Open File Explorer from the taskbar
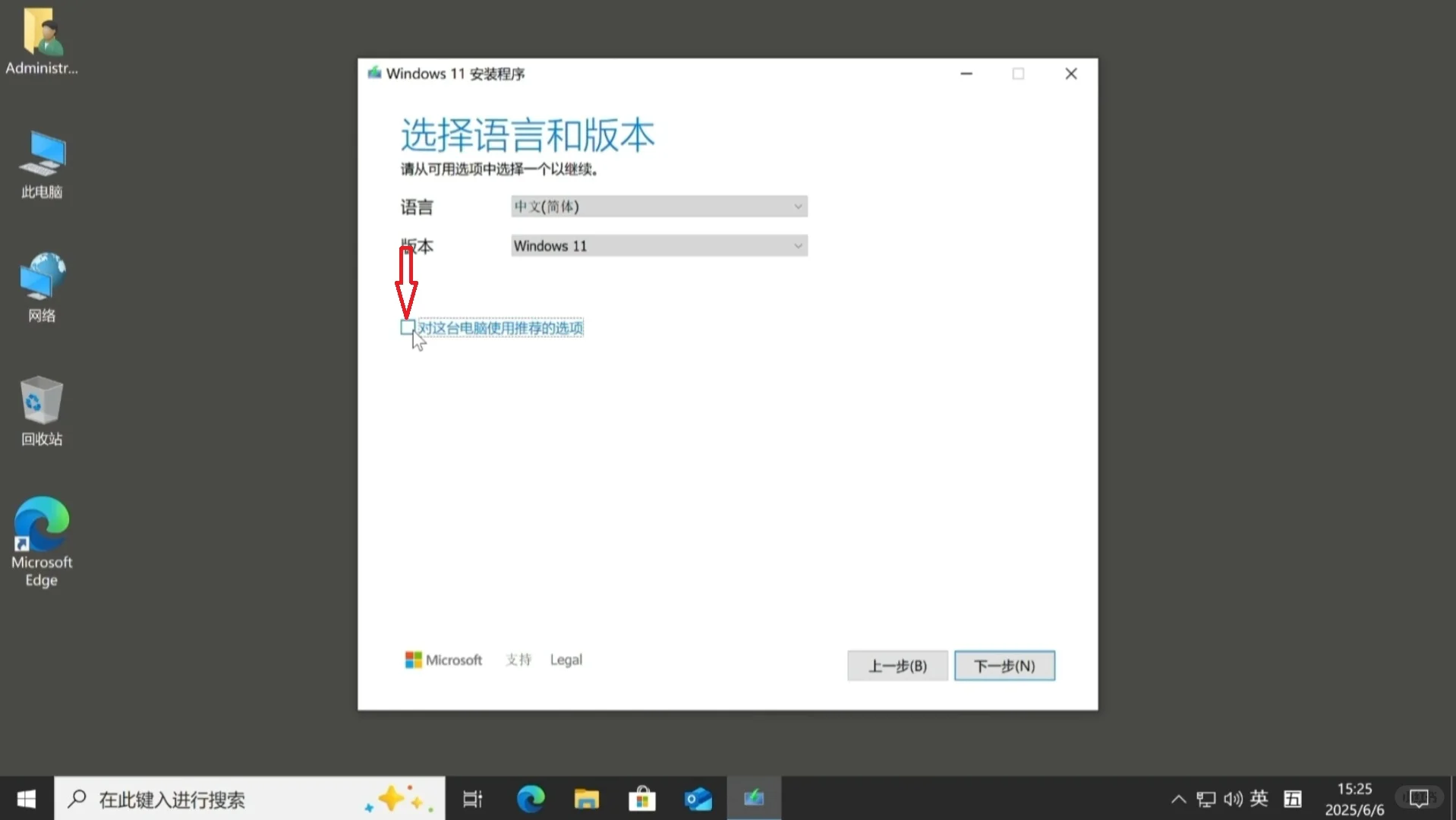This screenshot has width=1456, height=820. (585, 798)
